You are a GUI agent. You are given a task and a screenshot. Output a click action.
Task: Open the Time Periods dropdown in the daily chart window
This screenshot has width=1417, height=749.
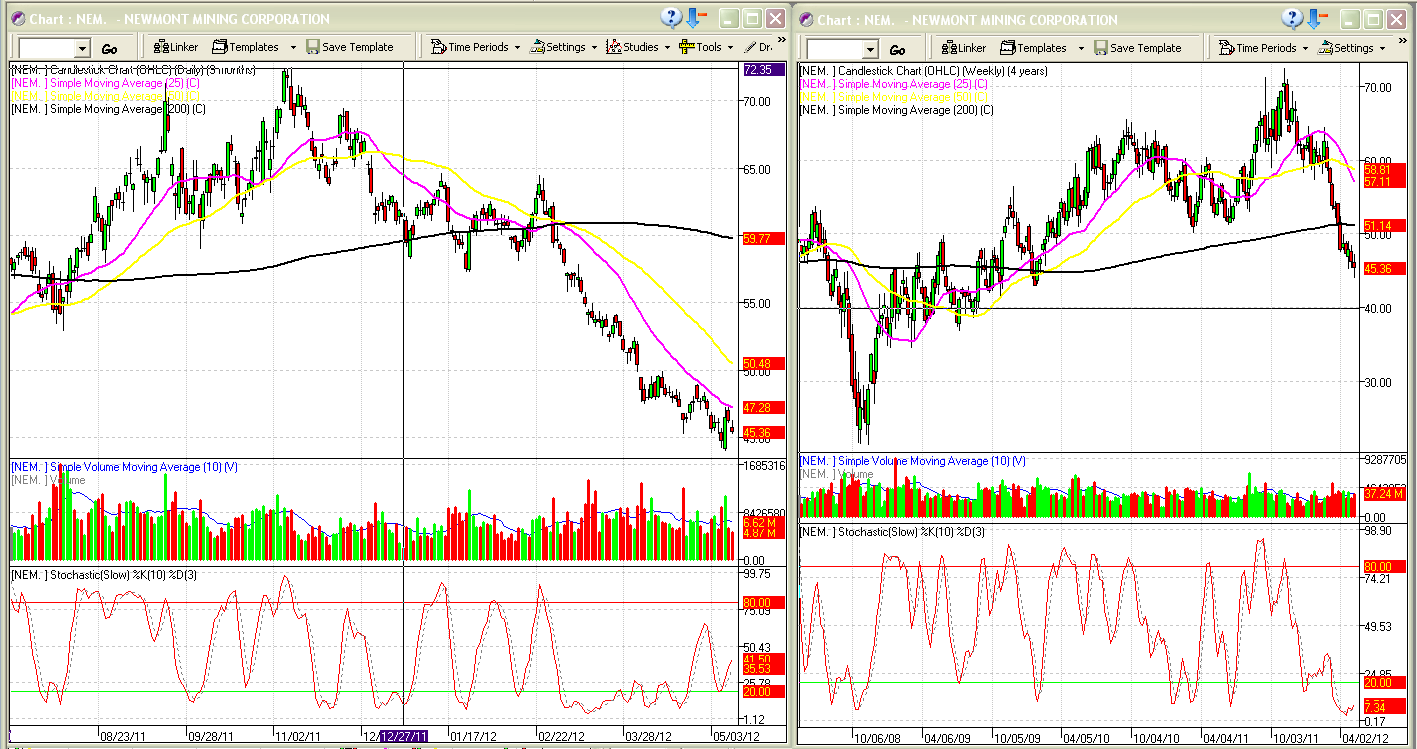(x=476, y=47)
